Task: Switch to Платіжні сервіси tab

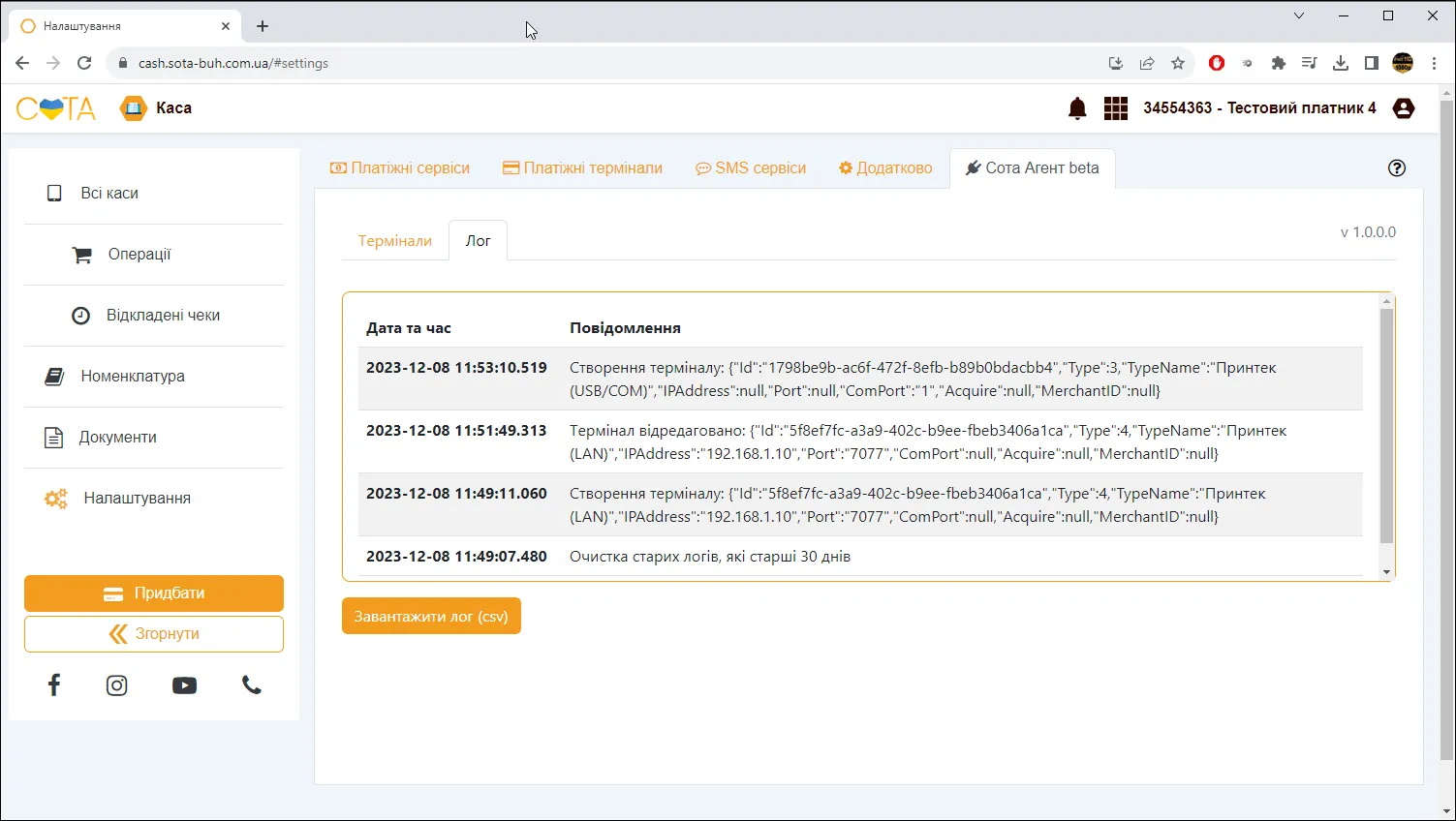Action: coord(400,167)
